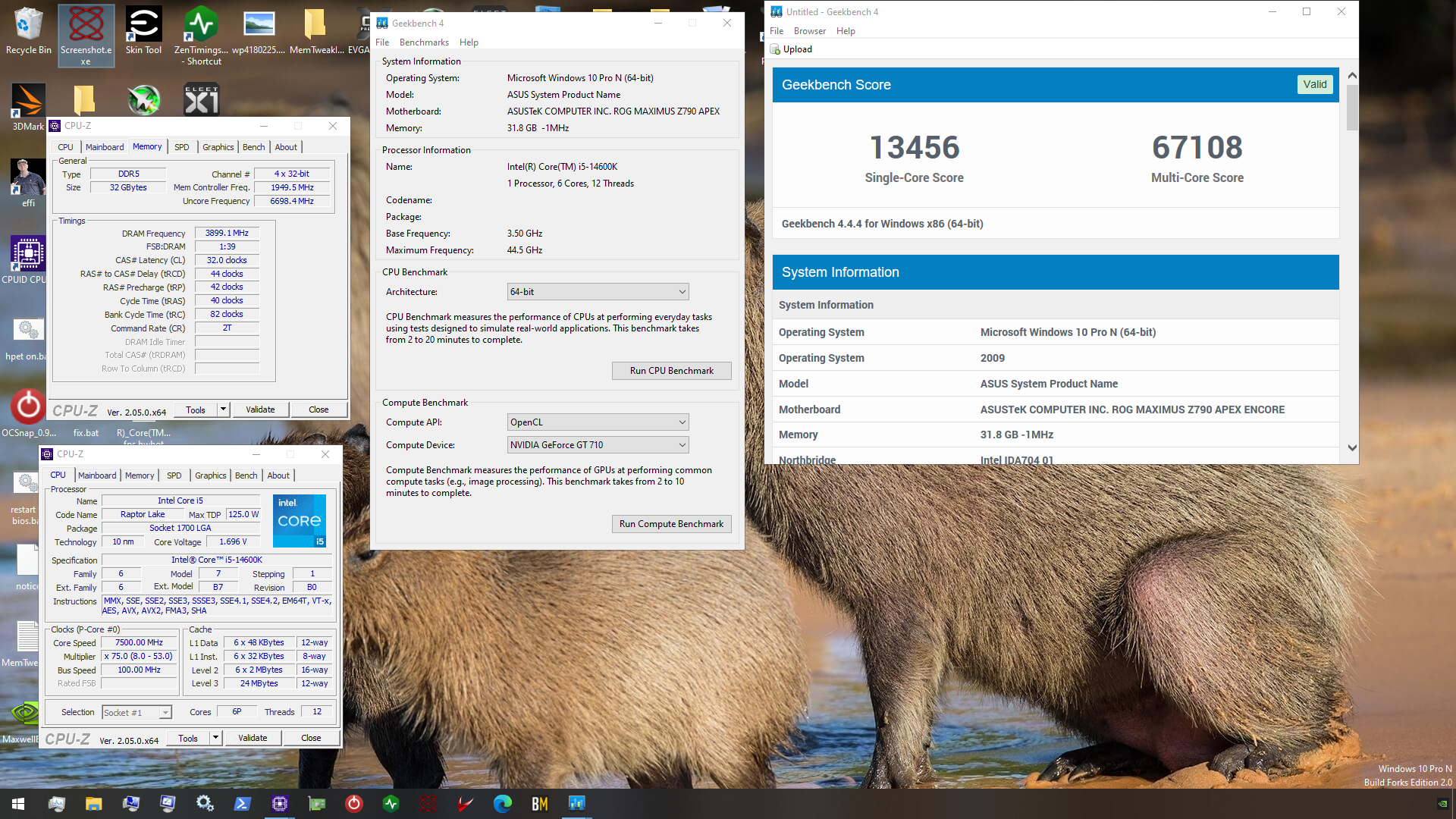Click Upload in Geekbench results window
This screenshot has height=819, width=1456.
click(x=791, y=49)
